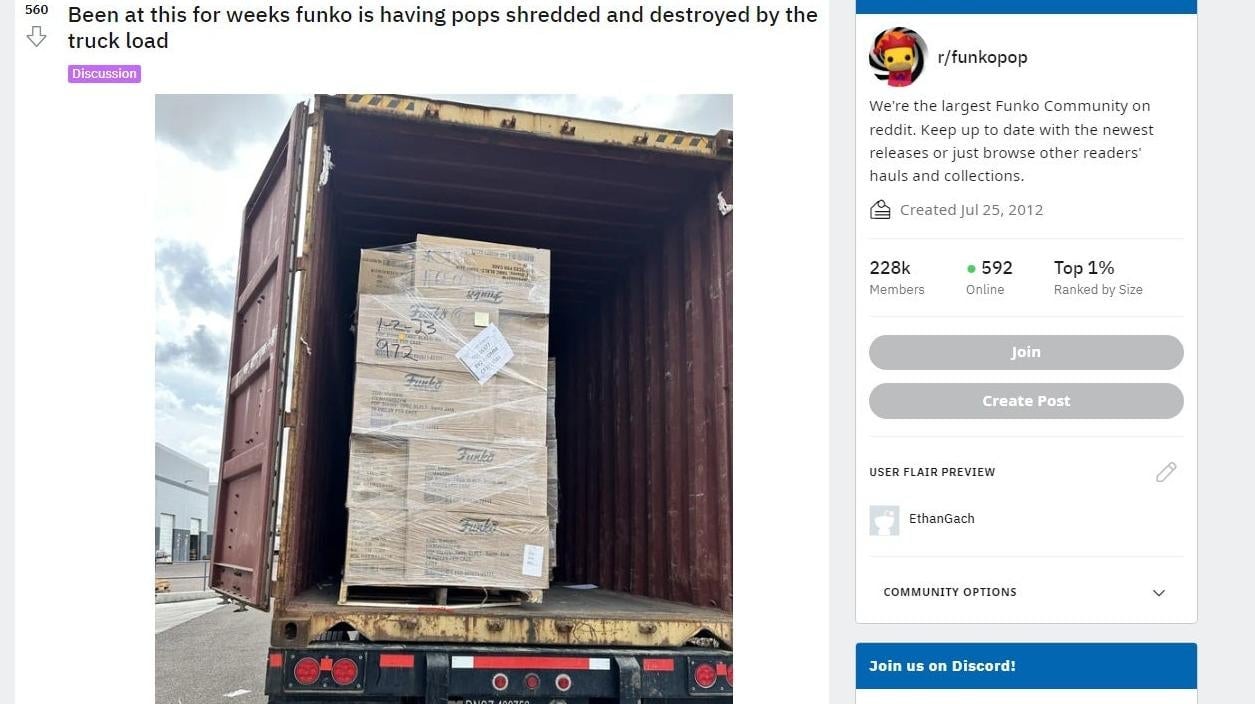
Task: Open the post title about shredded pops
Action: (x=443, y=28)
